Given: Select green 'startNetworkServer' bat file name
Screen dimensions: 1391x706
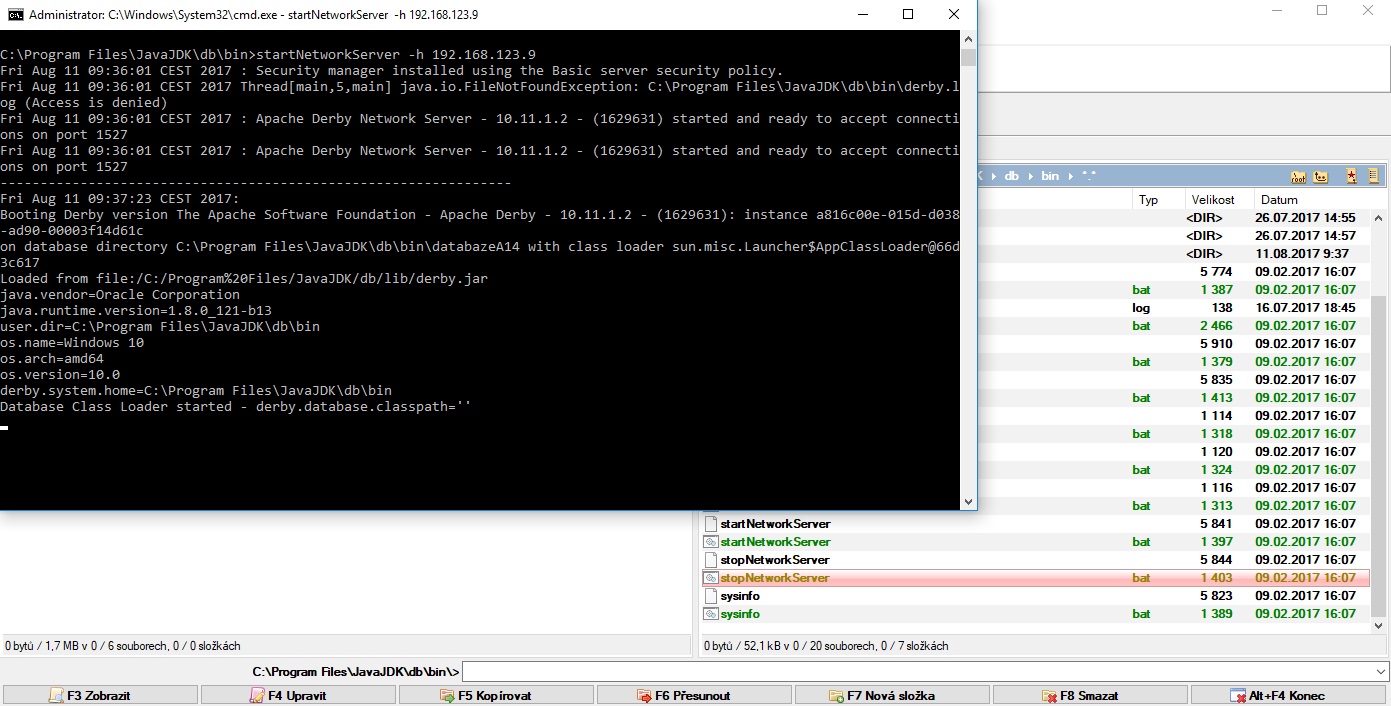Looking at the screenshot, I should tap(775, 542).
